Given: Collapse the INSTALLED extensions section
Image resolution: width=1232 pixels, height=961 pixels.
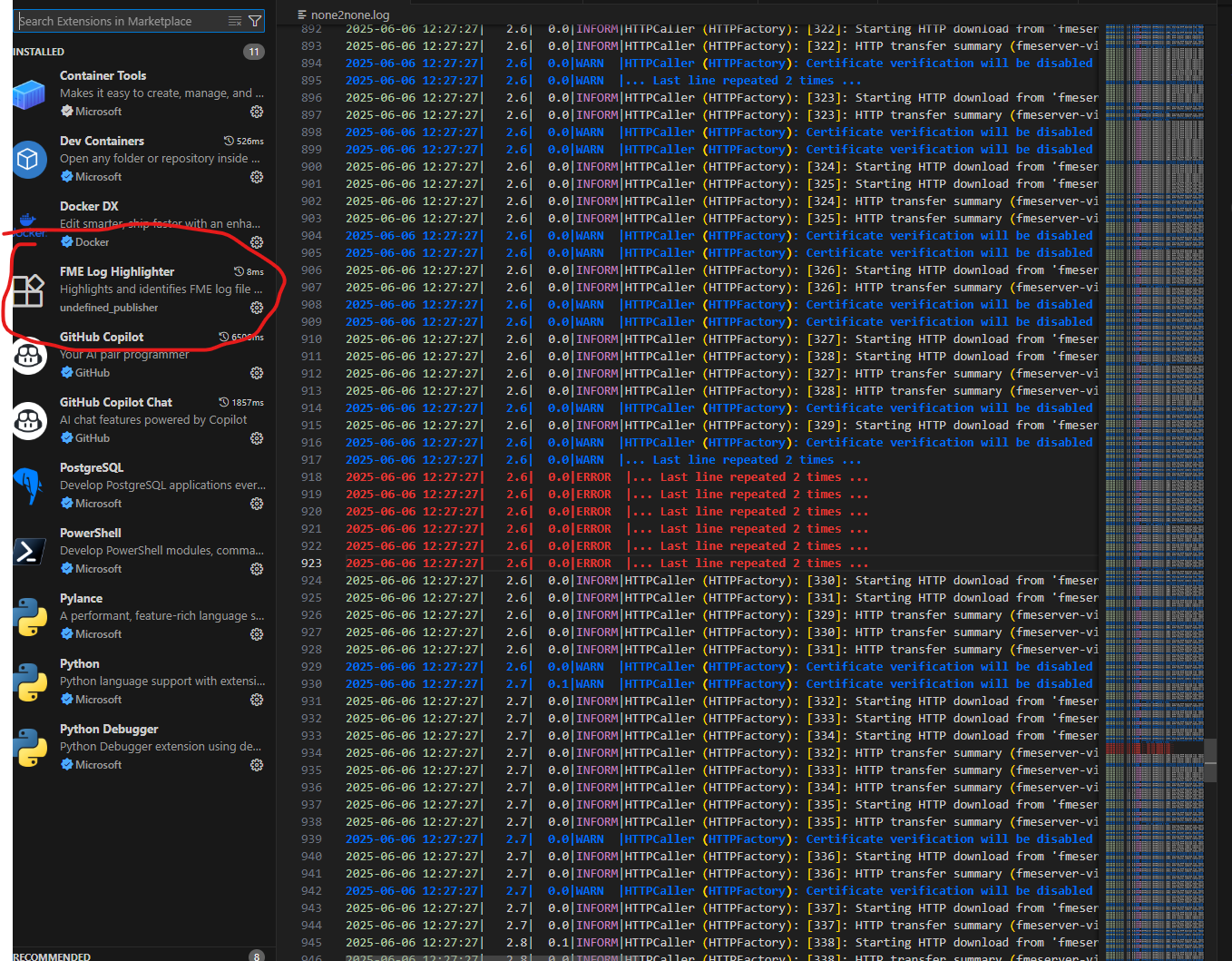Looking at the screenshot, I should point(39,52).
